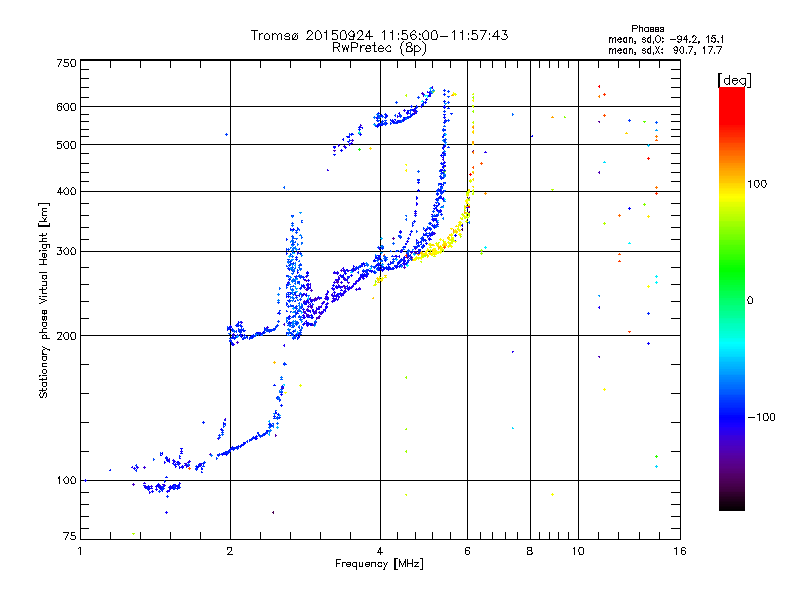Click the '10' frequency axis tick label
800x600 pixels.
[578, 551]
